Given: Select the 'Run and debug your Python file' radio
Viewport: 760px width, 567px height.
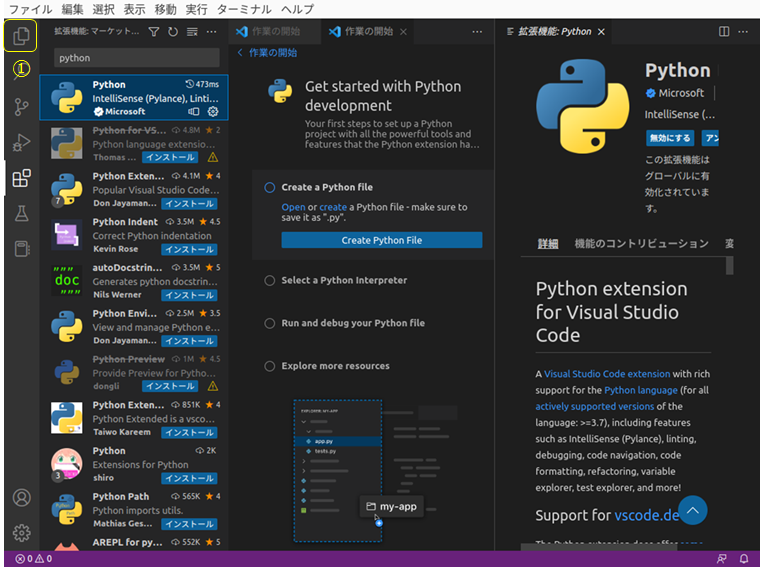Looking at the screenshot, I should 270,323.
